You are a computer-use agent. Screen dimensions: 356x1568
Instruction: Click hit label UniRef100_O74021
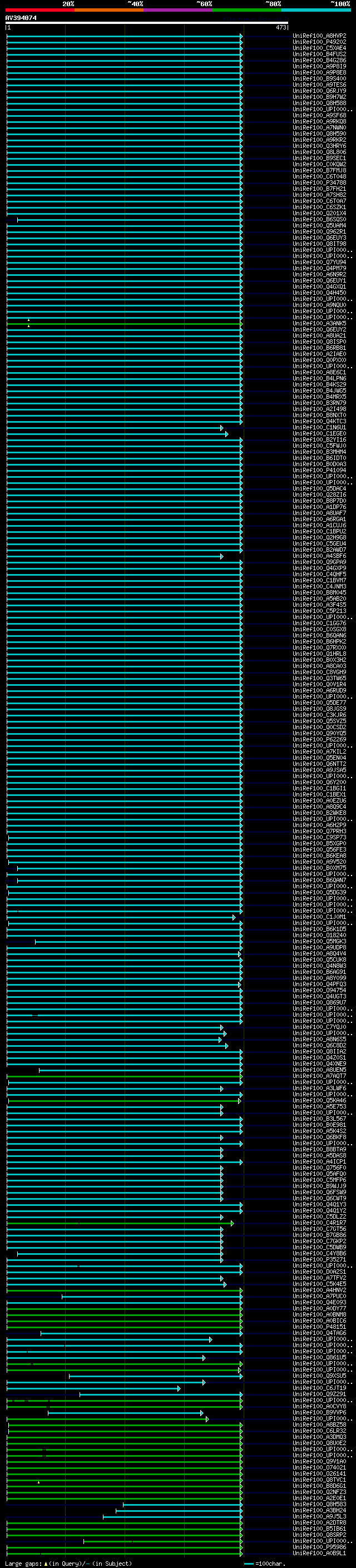tap(319, 1467)
